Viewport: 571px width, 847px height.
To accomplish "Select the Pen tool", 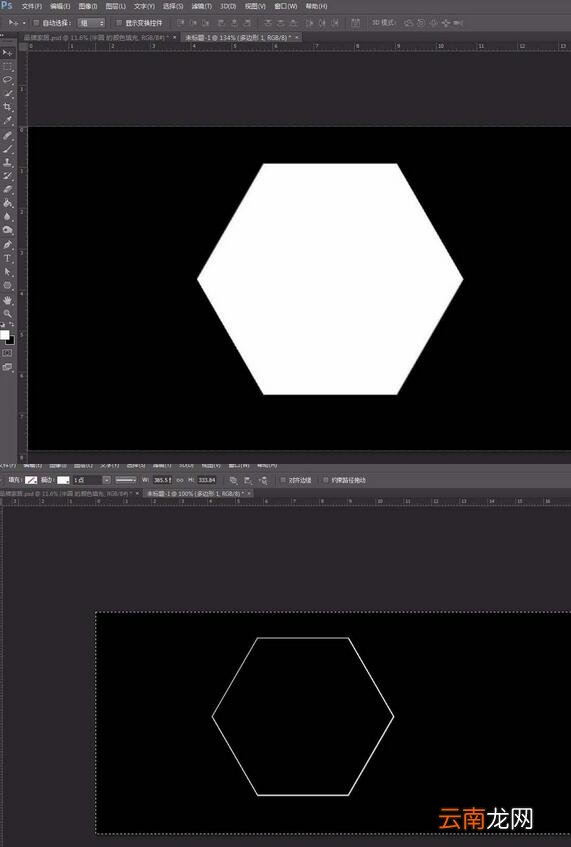I will pos(7,244).
